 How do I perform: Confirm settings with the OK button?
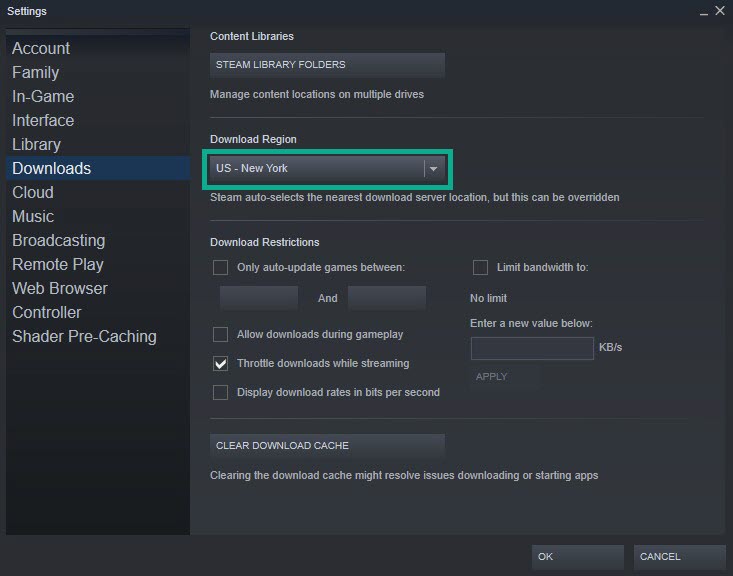coord(578,557)
